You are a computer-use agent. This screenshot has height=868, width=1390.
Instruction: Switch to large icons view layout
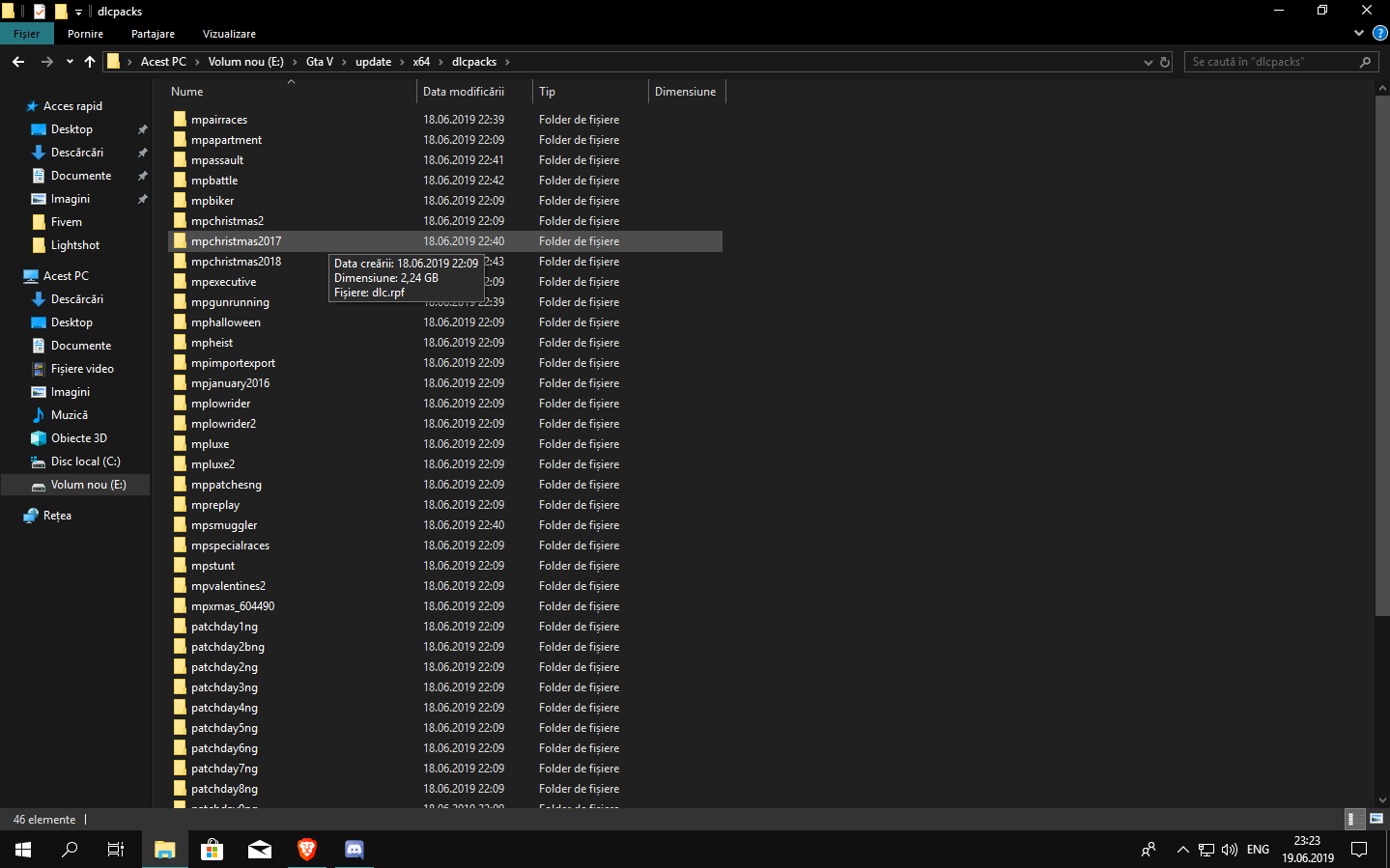click(x=1376, y=819)
